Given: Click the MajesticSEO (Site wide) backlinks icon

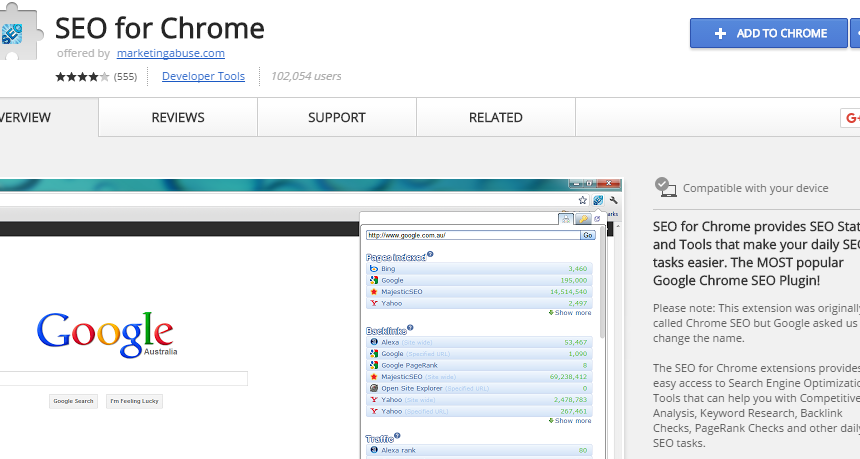Looking at the screenshot, I should [x=374, y=377].
